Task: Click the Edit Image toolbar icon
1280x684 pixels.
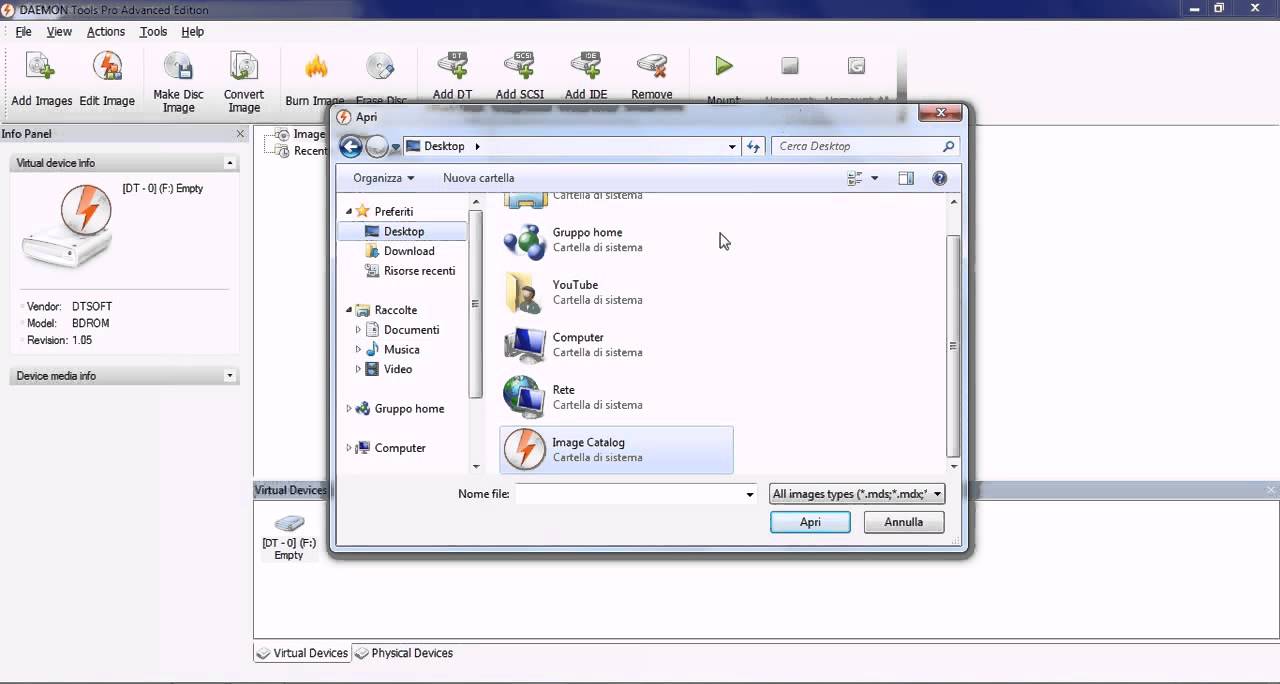Action: tap(107, 68)
